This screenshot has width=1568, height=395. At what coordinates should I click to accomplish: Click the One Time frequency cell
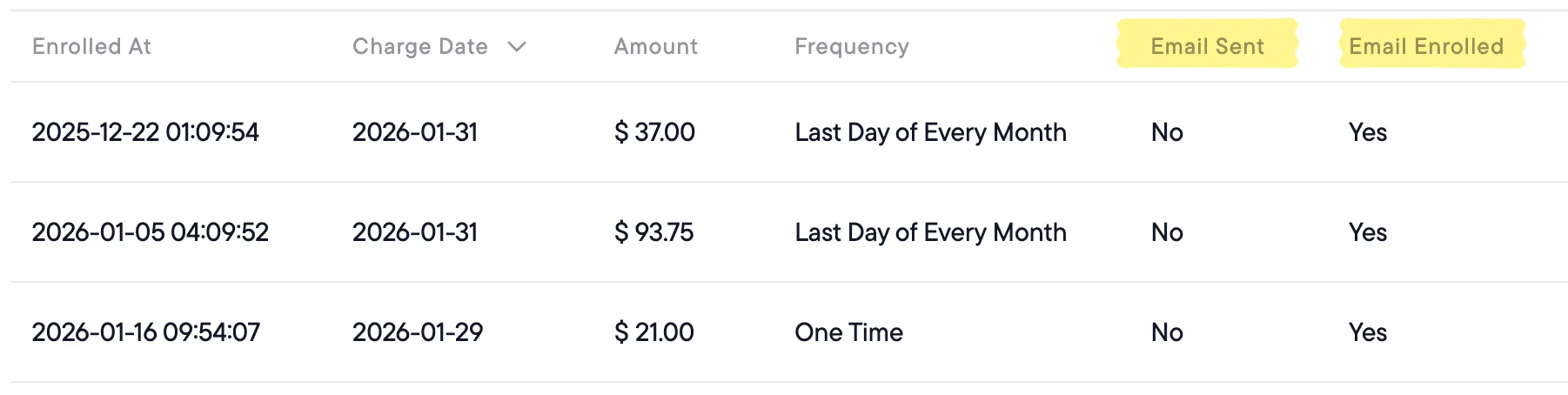(x=848, y=332)
